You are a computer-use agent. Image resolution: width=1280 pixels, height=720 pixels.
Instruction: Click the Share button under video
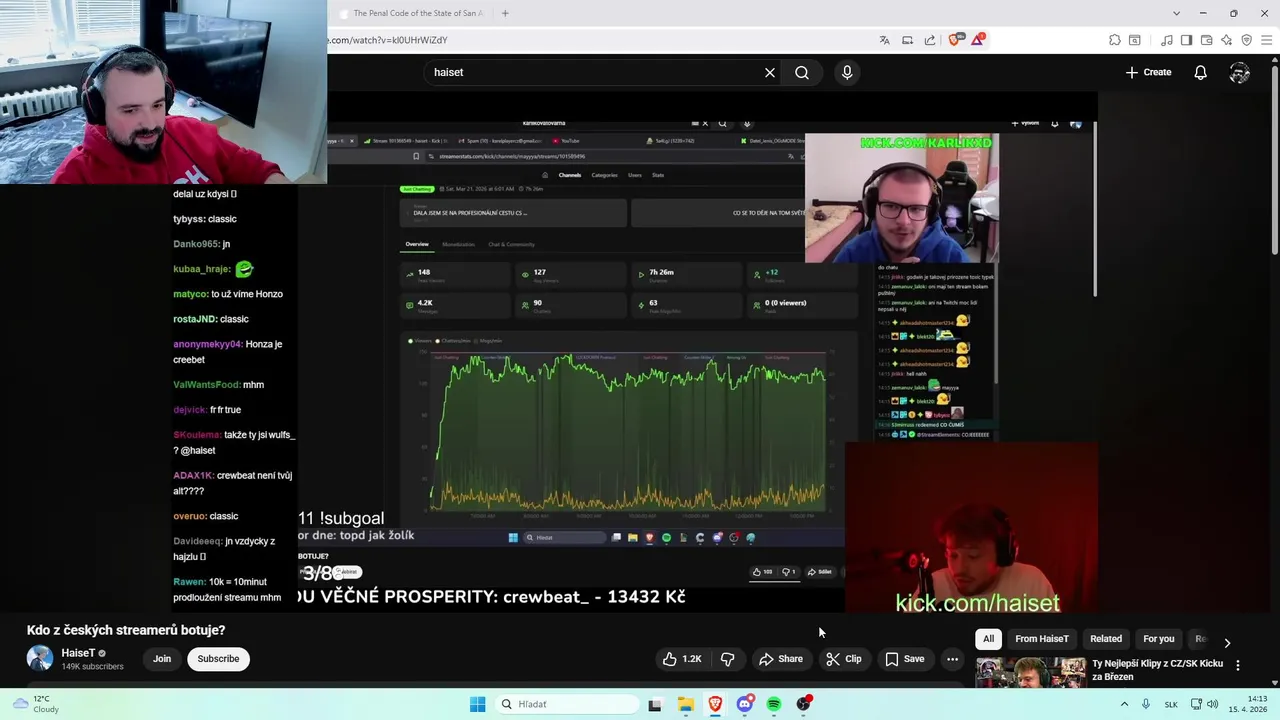781,659
